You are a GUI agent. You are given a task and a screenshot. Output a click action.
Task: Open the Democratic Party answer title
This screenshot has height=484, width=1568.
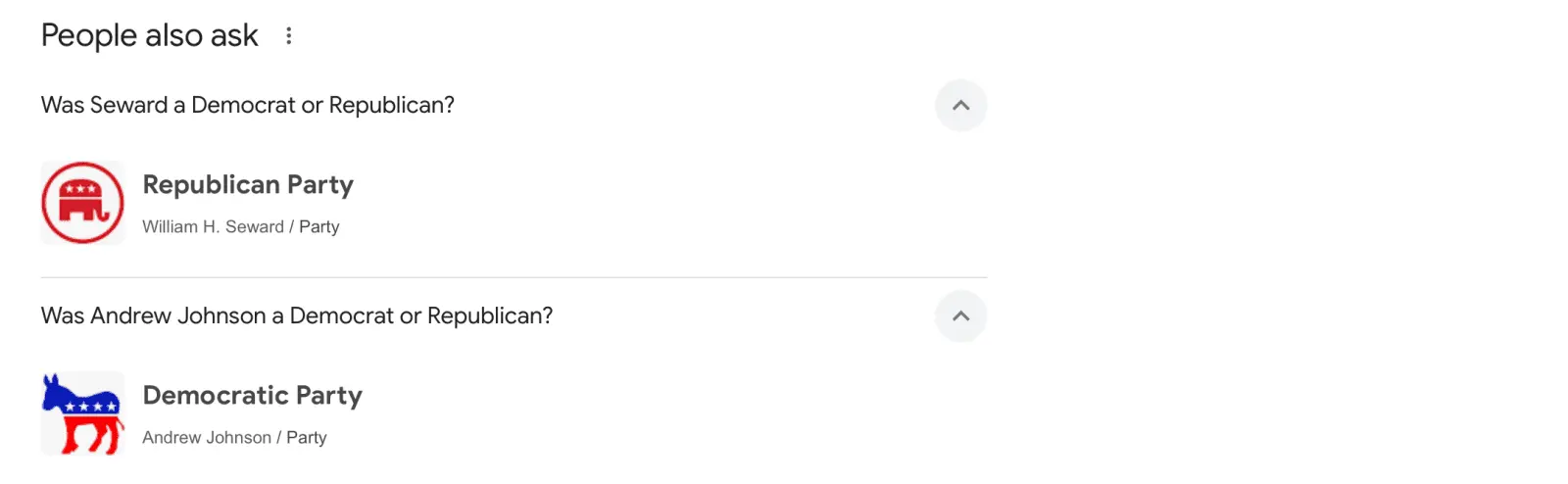coord(252,396)
